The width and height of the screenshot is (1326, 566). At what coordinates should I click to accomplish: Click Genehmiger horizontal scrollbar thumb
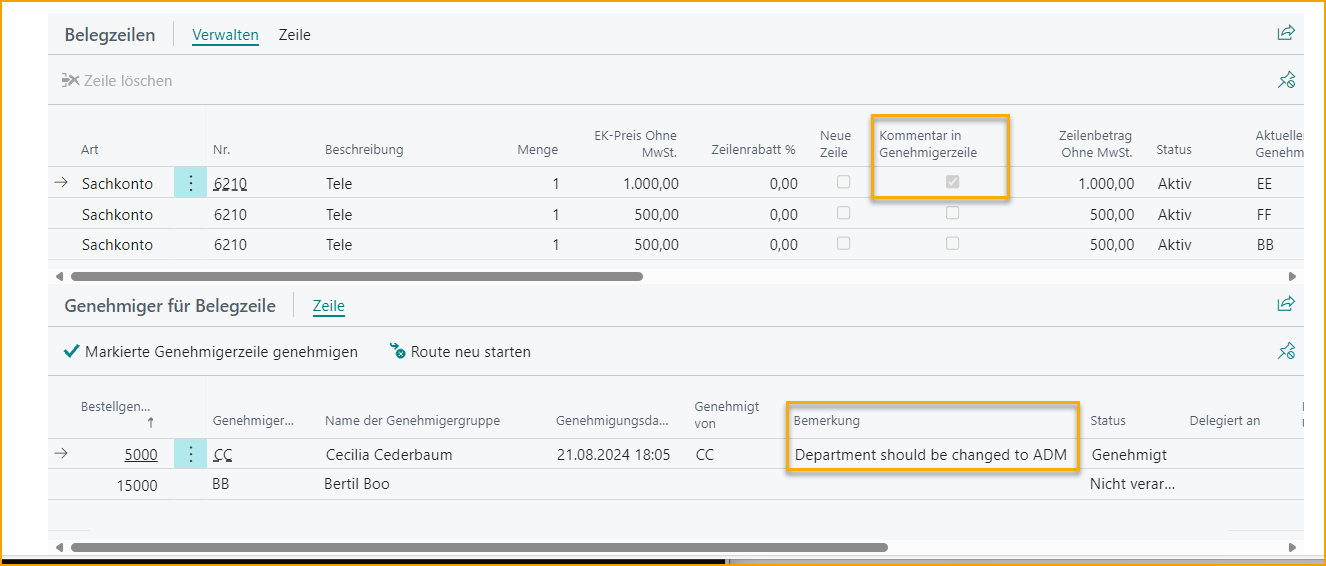[x=479, y=547]
